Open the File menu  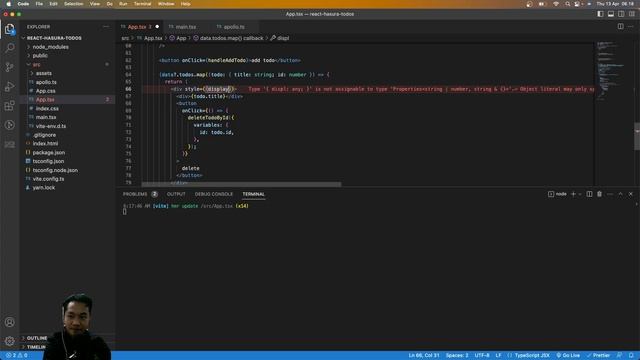click(x=39, y=4)
